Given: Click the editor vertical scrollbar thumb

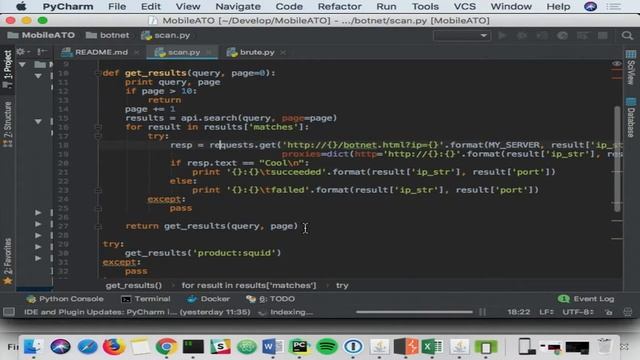Looking at the screenshot, I should [617, 159].
